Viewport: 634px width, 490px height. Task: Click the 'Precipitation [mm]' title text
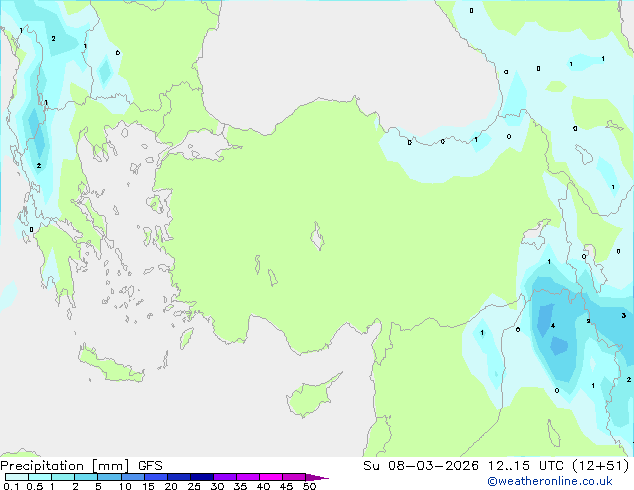65,466
